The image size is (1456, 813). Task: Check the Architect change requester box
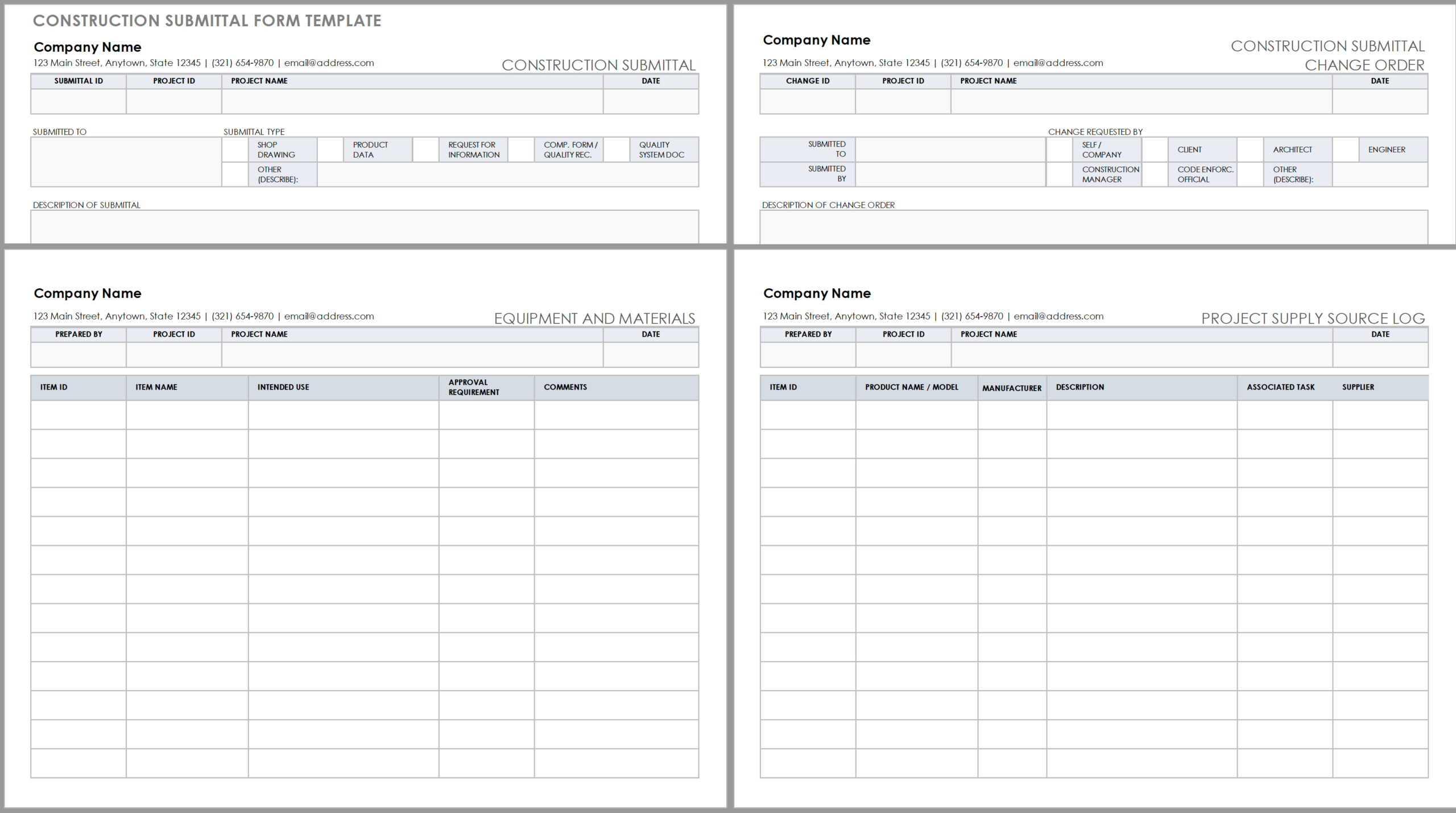(x=1250, y=150)
